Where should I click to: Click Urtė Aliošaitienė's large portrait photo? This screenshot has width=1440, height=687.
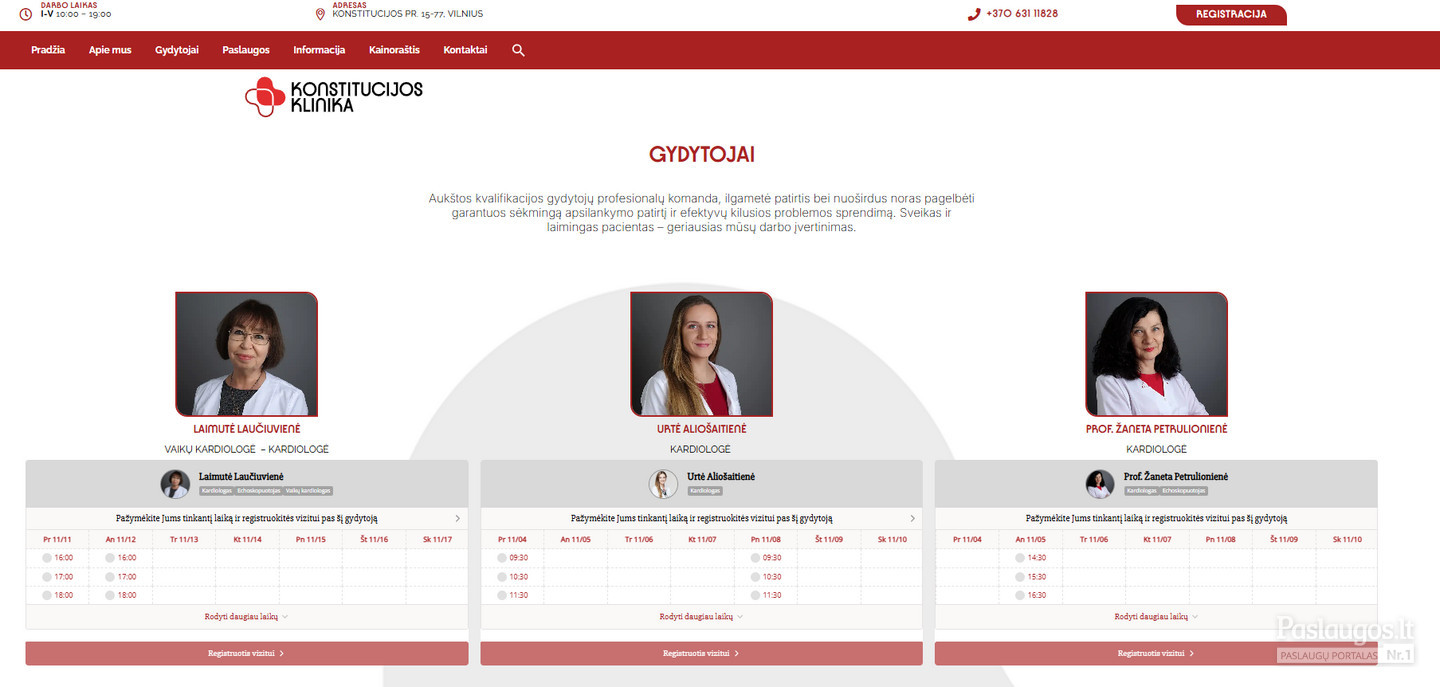(701, 354)
